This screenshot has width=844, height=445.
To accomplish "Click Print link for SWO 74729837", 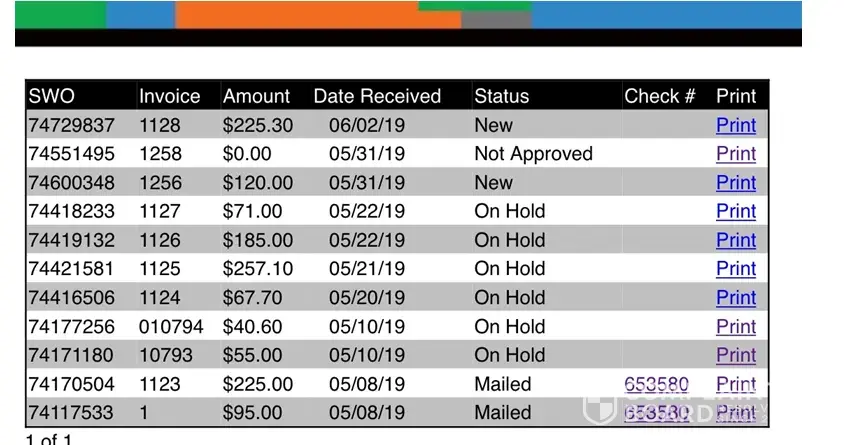I will (736, 126).
